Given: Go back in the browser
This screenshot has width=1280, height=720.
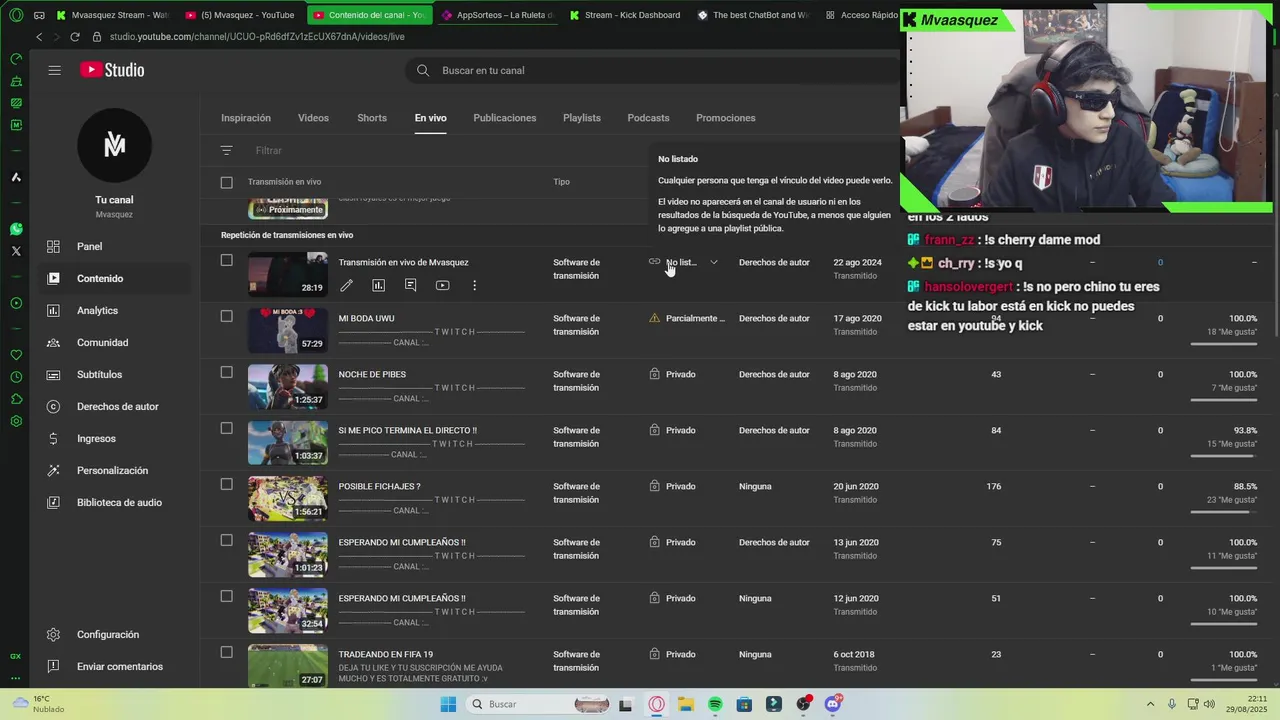Looking at the screenshot, I should [x=39, y=37].
